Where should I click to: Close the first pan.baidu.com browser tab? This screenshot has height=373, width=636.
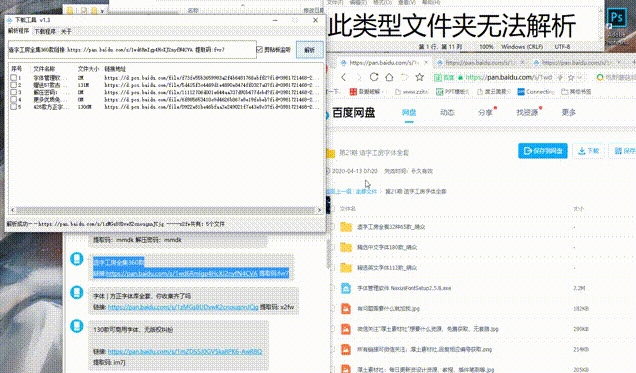pyautogui.click(x=426, y=62)
